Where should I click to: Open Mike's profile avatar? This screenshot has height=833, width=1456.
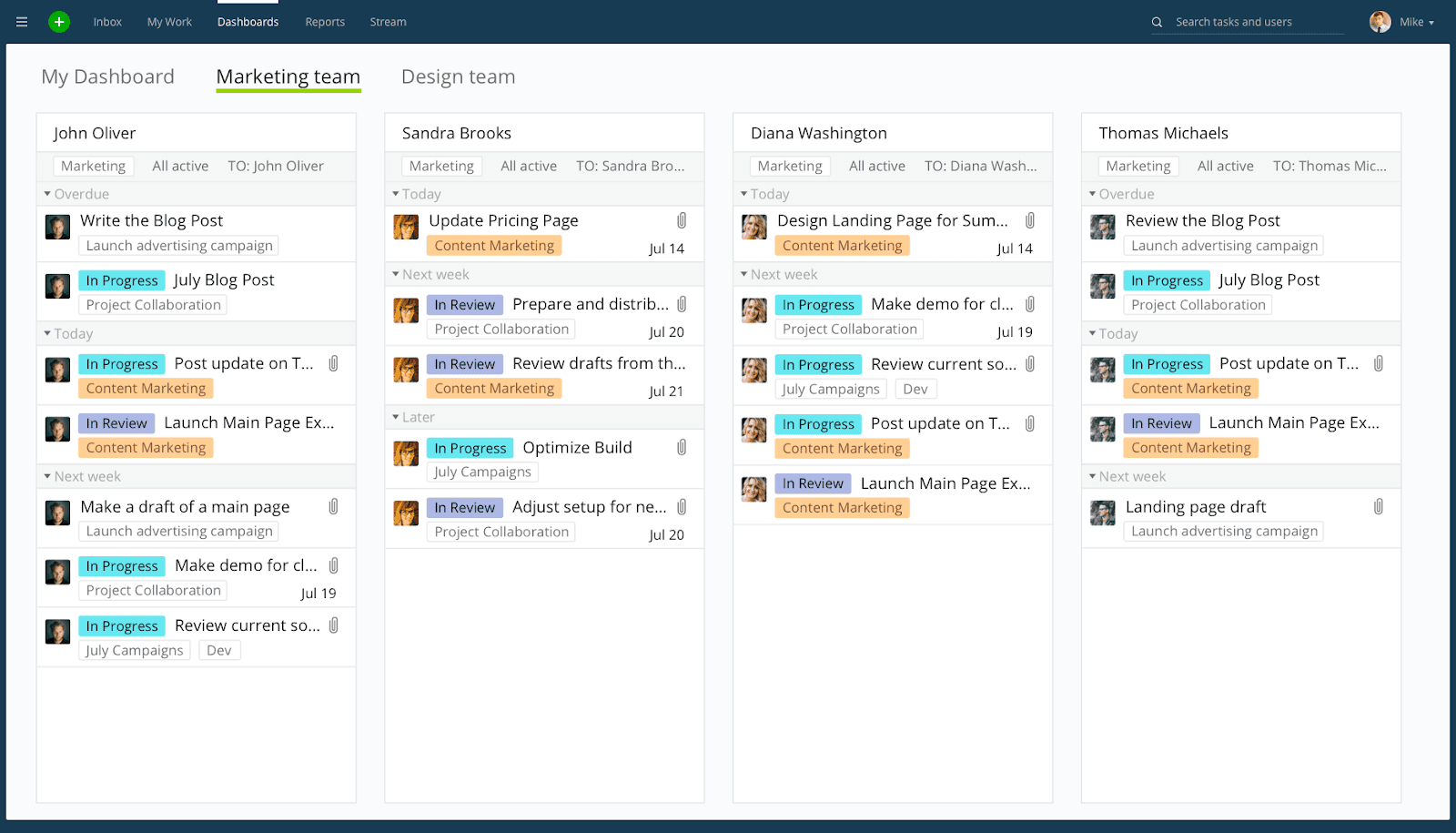[1380, 22]
